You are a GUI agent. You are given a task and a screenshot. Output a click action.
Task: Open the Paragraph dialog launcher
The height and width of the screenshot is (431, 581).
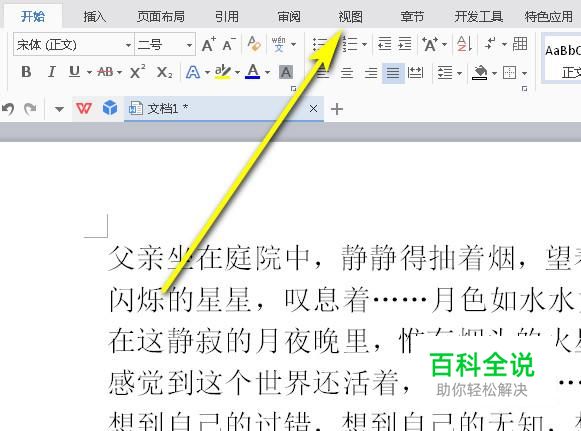524,89
